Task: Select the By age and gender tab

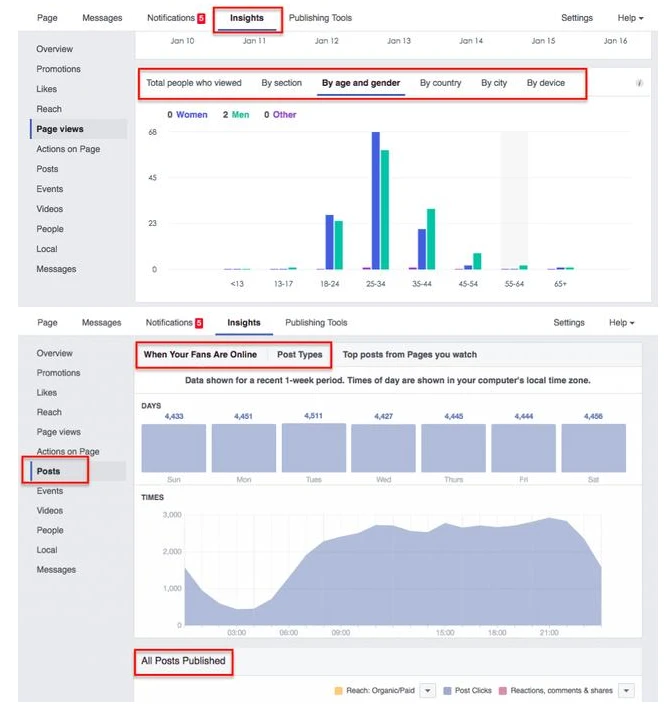Action: click(361, 83)
